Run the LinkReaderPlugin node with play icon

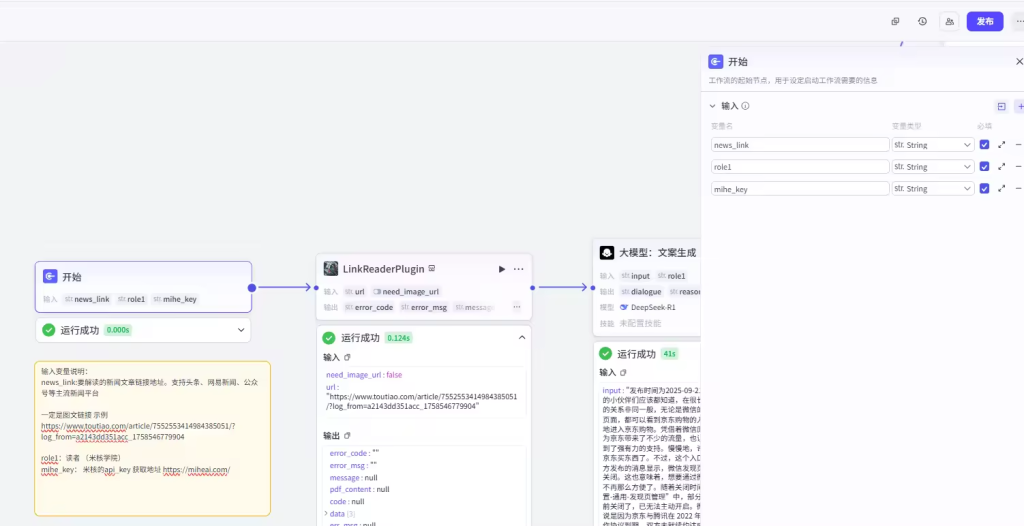coord(501,269)
